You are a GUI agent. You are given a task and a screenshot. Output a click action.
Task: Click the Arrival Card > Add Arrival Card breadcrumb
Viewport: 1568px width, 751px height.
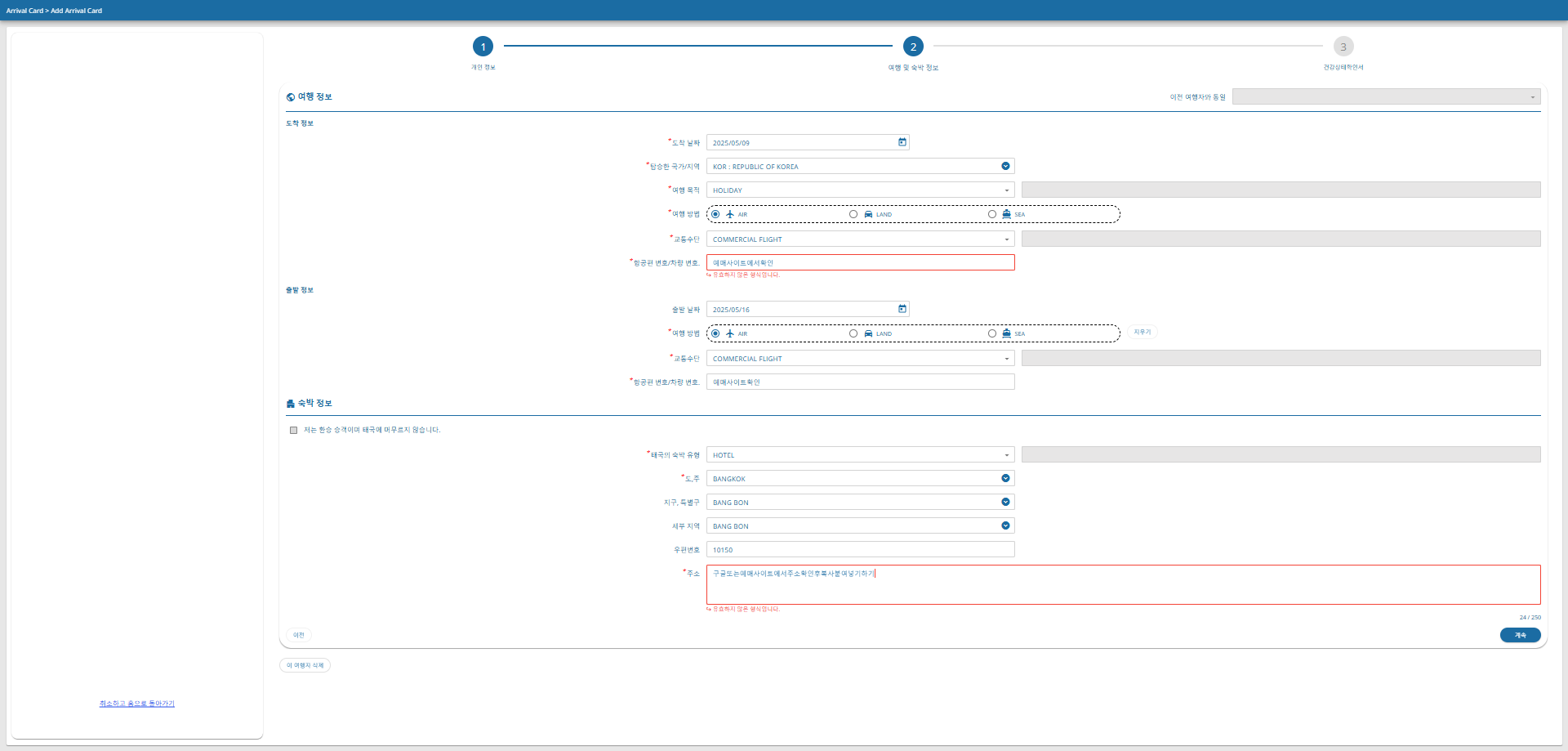(x=54, y=11)
